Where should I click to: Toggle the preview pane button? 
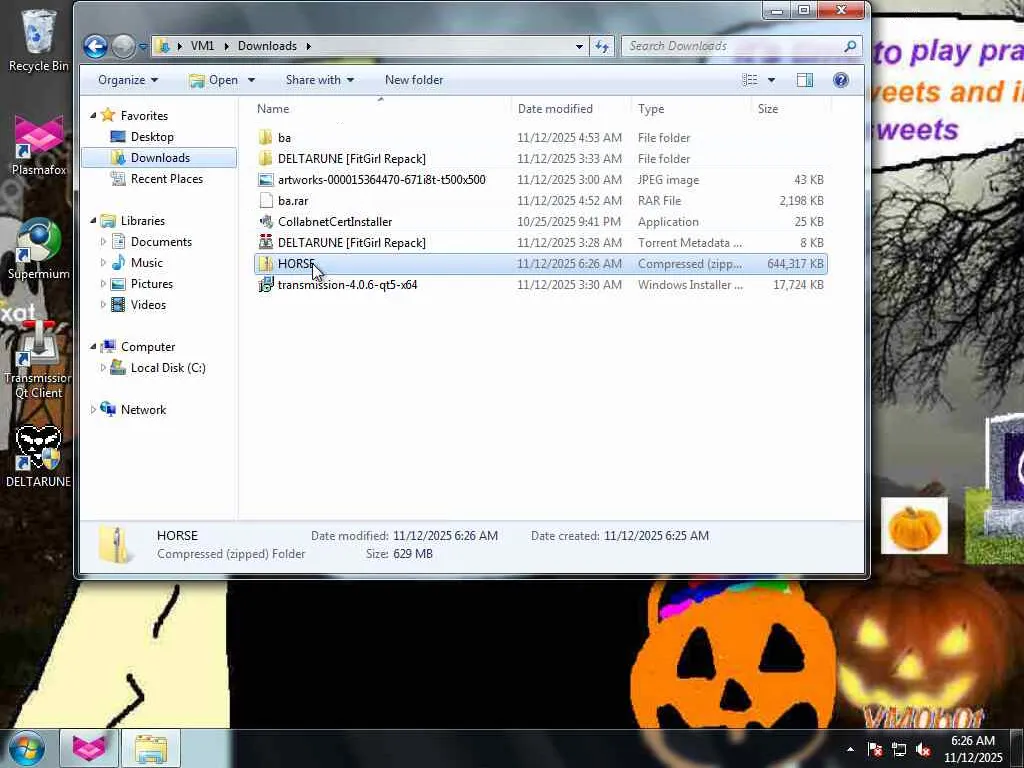805,80
